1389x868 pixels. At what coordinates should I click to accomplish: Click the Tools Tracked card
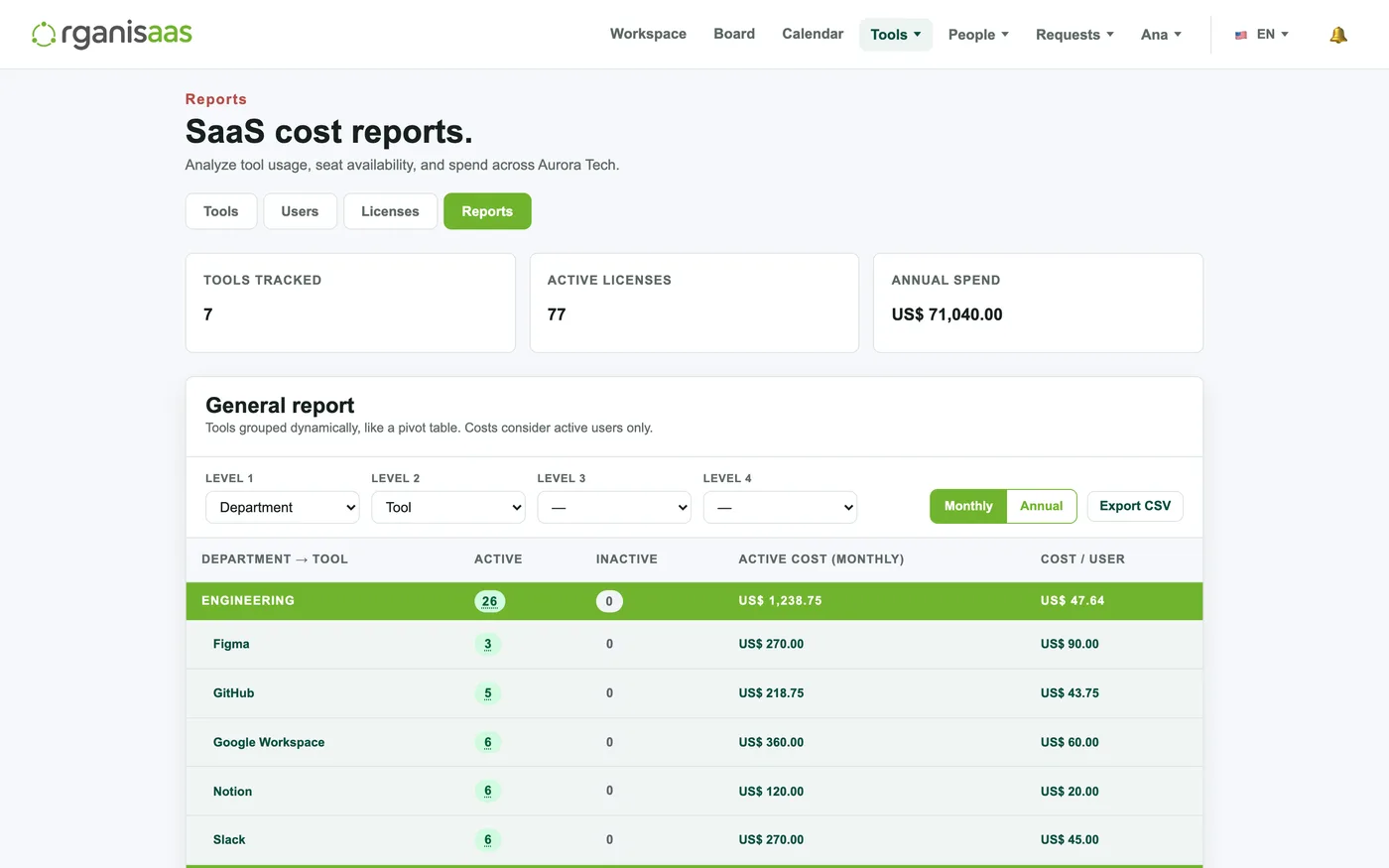(350, 303)
